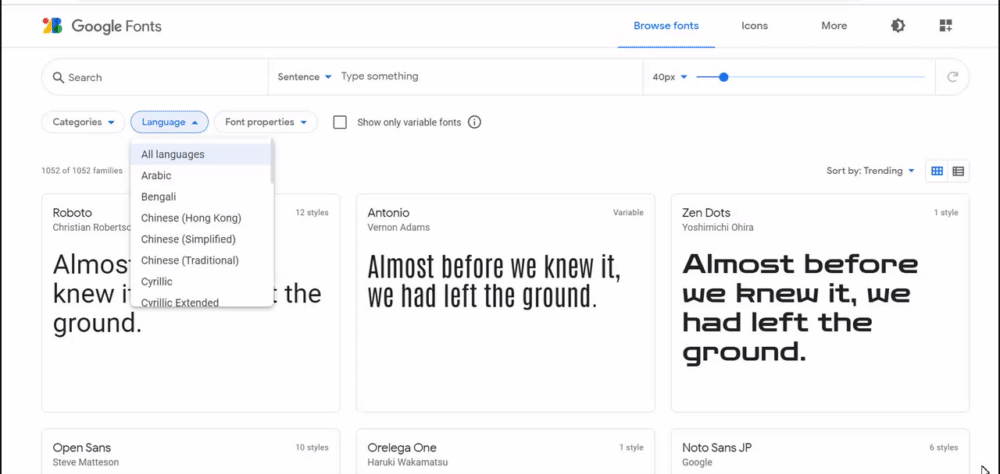The width and height of the screenshot is (1000, 474).
Task: Open the Sentence preview type dropdown
Action: (x=305, y=77)
